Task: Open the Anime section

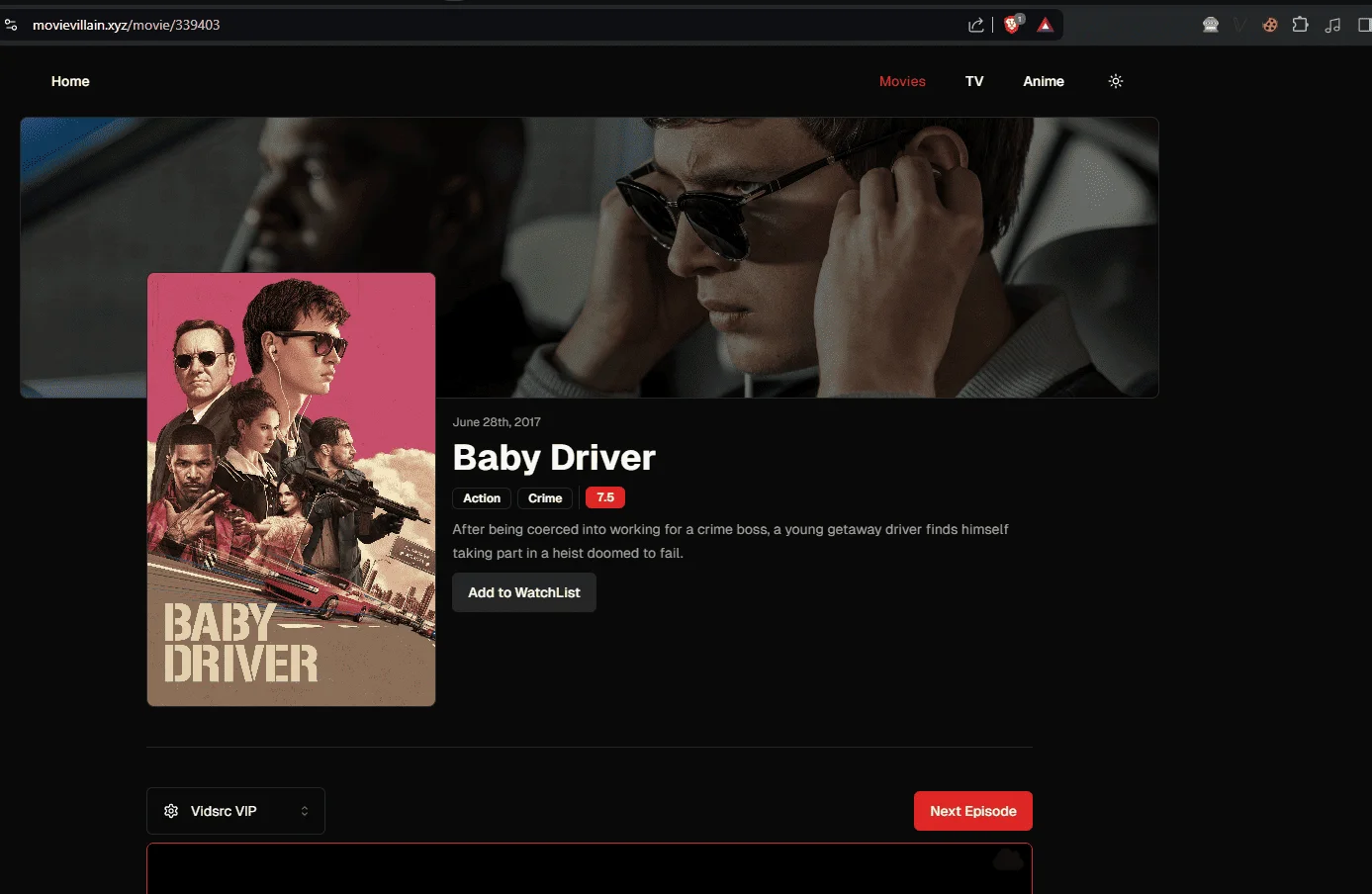Action: pyautogui.click(x=1044, y=81)
